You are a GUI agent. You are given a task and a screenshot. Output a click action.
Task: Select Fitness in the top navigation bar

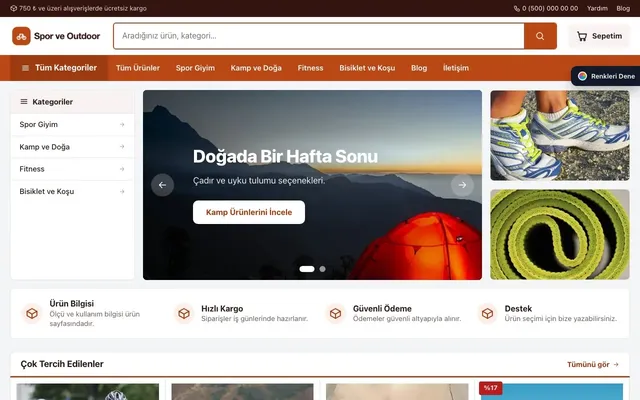pyautogui.click(x=310, y=68)
